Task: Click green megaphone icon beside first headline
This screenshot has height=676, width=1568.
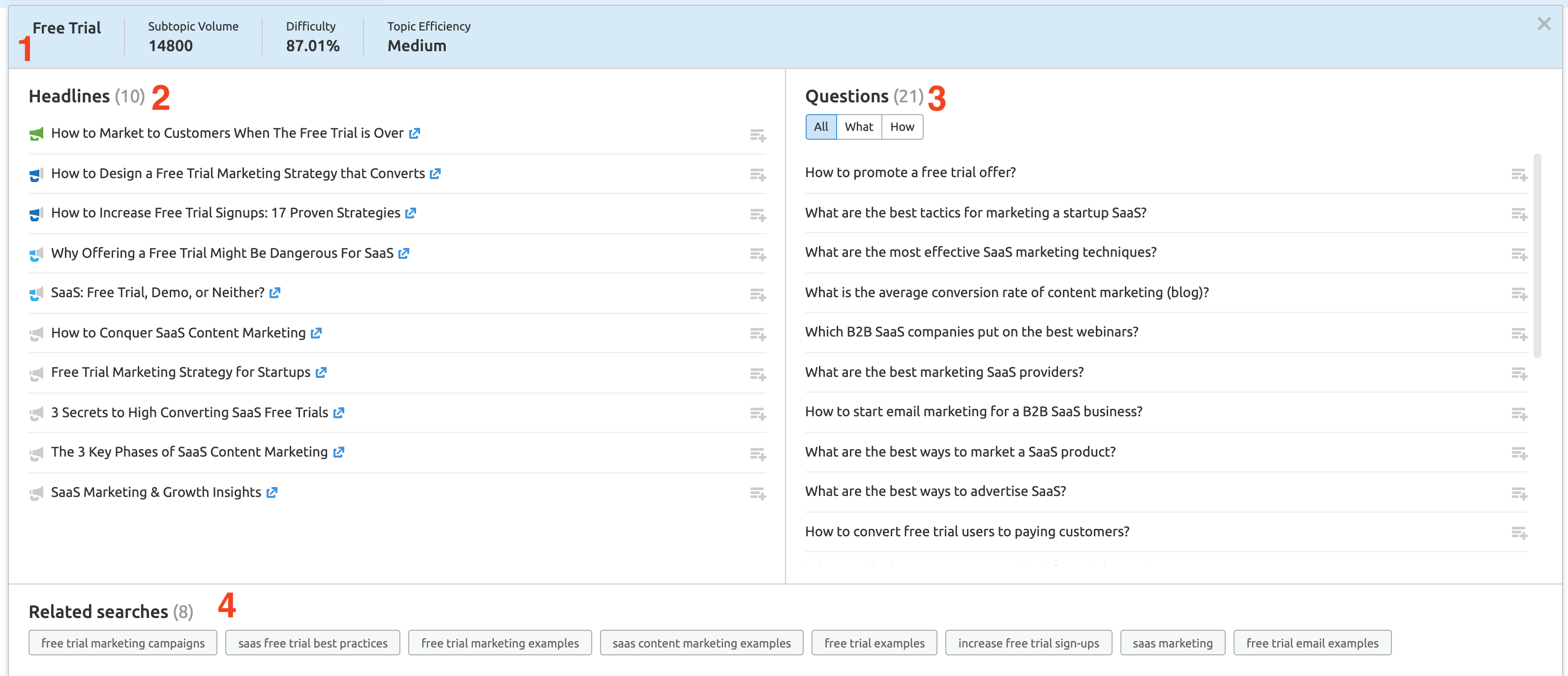Action: click(36, 134)
